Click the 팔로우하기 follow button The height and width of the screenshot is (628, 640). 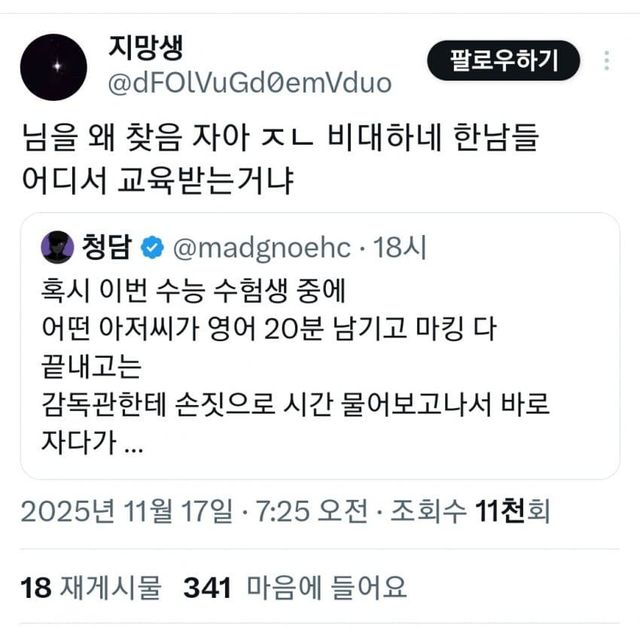coord(504,60)
